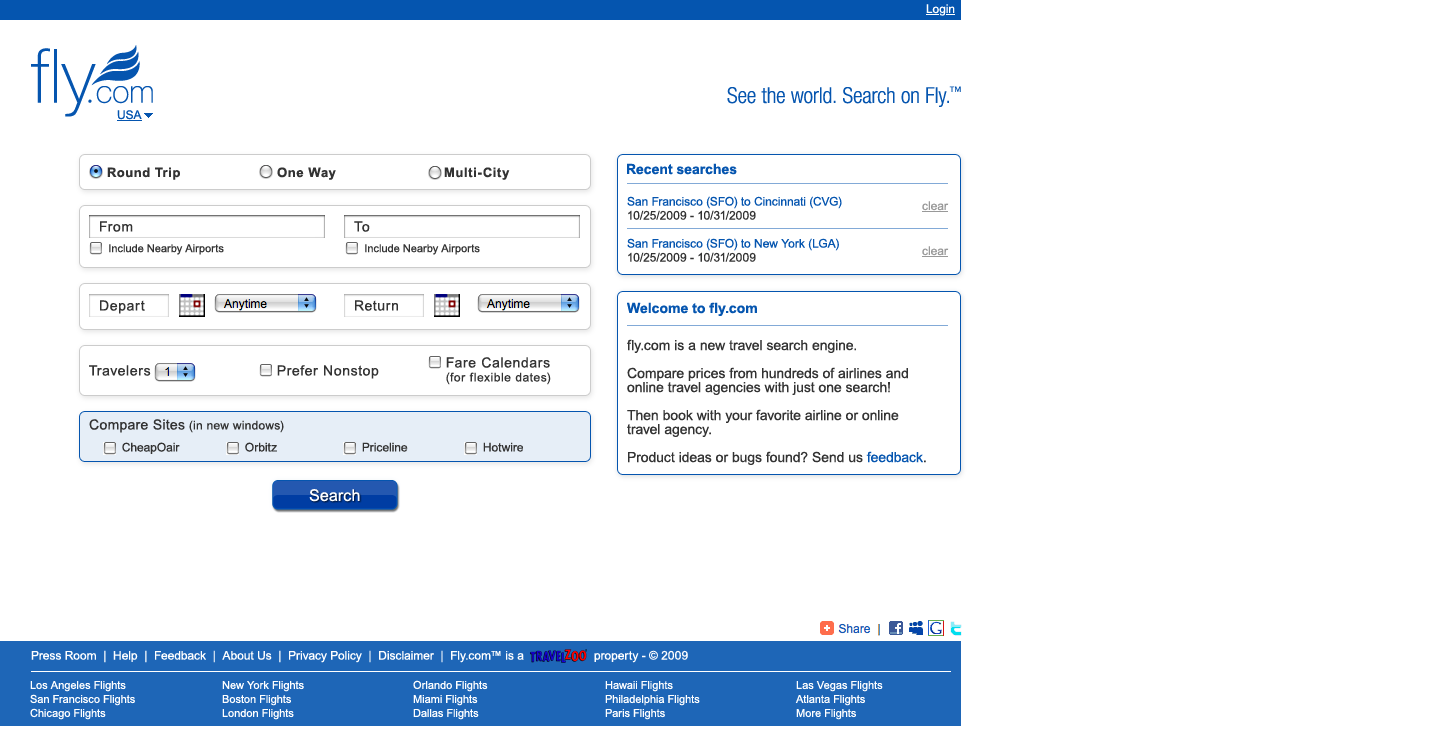Screen dimensions: 1440x742
Task: Check the Priceline compare site
Action: pyautogui.click(x=350, y=448)
